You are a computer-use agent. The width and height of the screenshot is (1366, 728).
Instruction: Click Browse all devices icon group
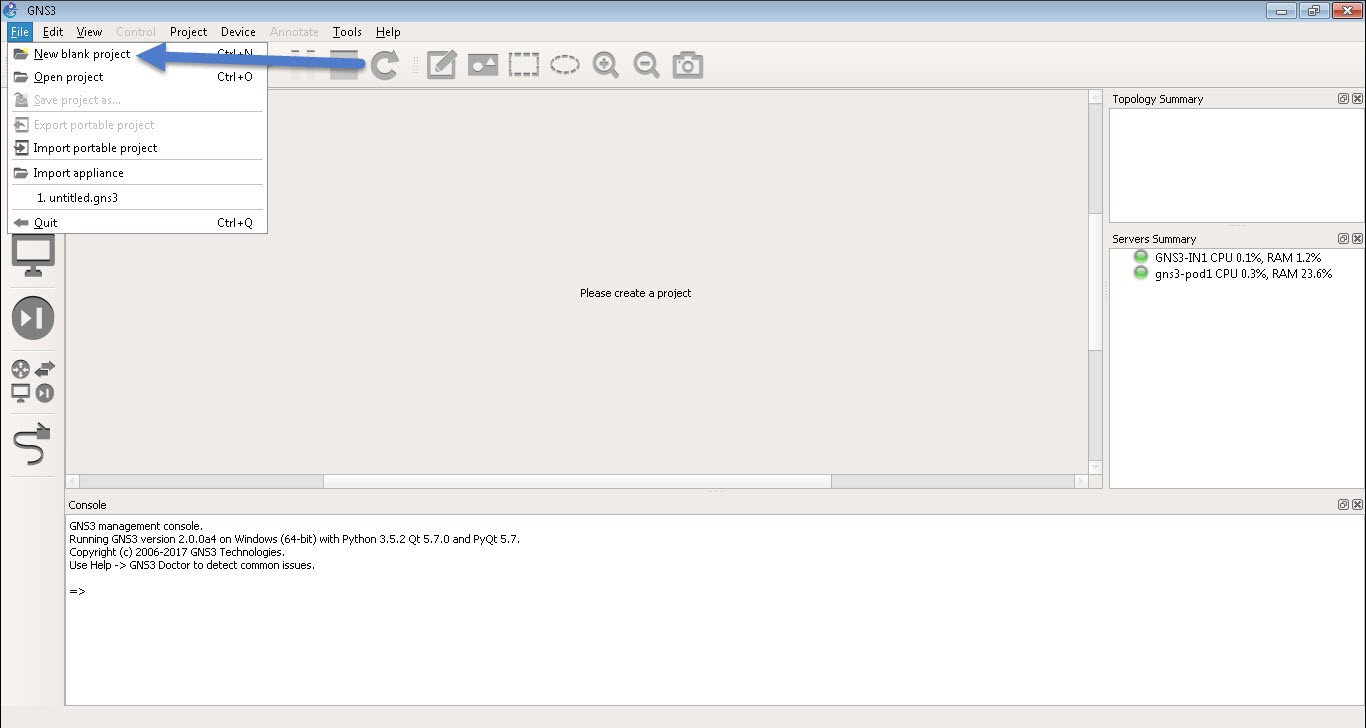click(x=33, y=381)
